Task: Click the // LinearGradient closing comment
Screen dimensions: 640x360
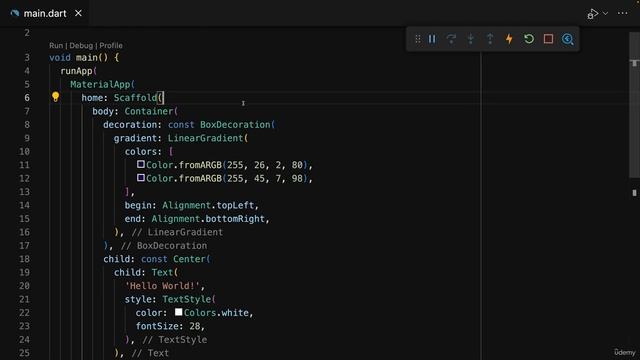Action: (177, 232)
